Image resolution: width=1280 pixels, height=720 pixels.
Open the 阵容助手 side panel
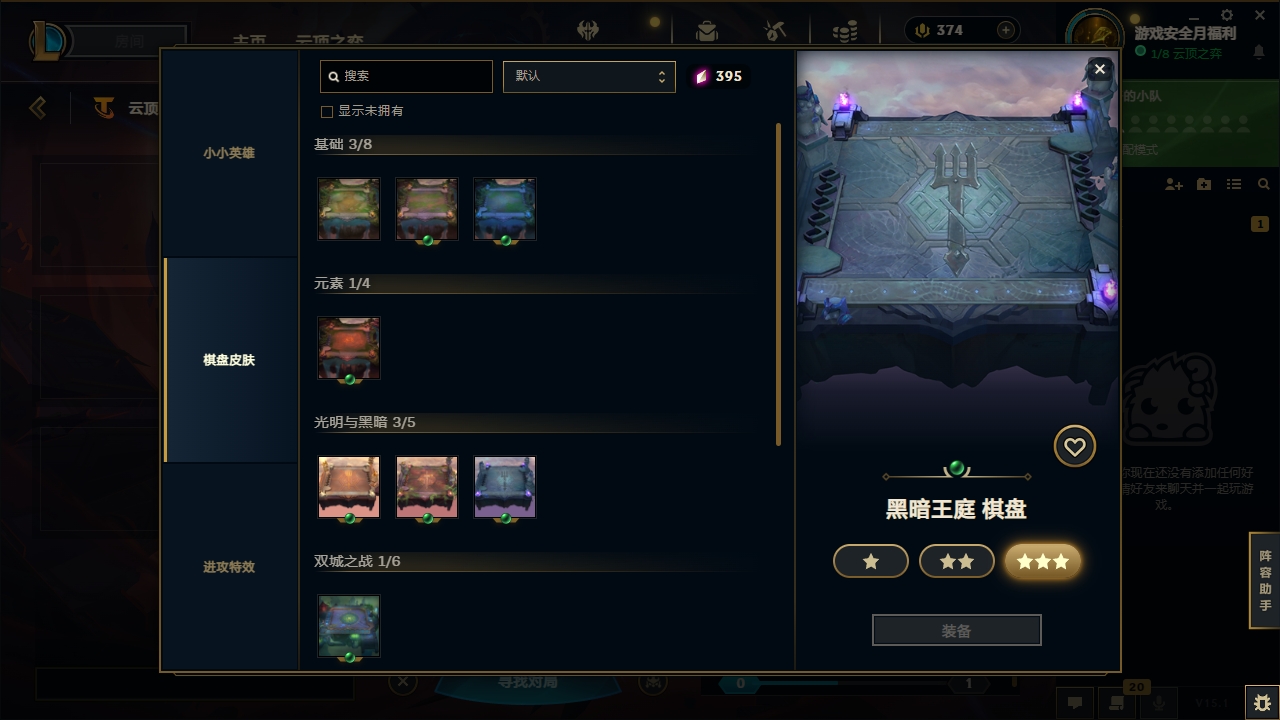tap(1265, 581)
